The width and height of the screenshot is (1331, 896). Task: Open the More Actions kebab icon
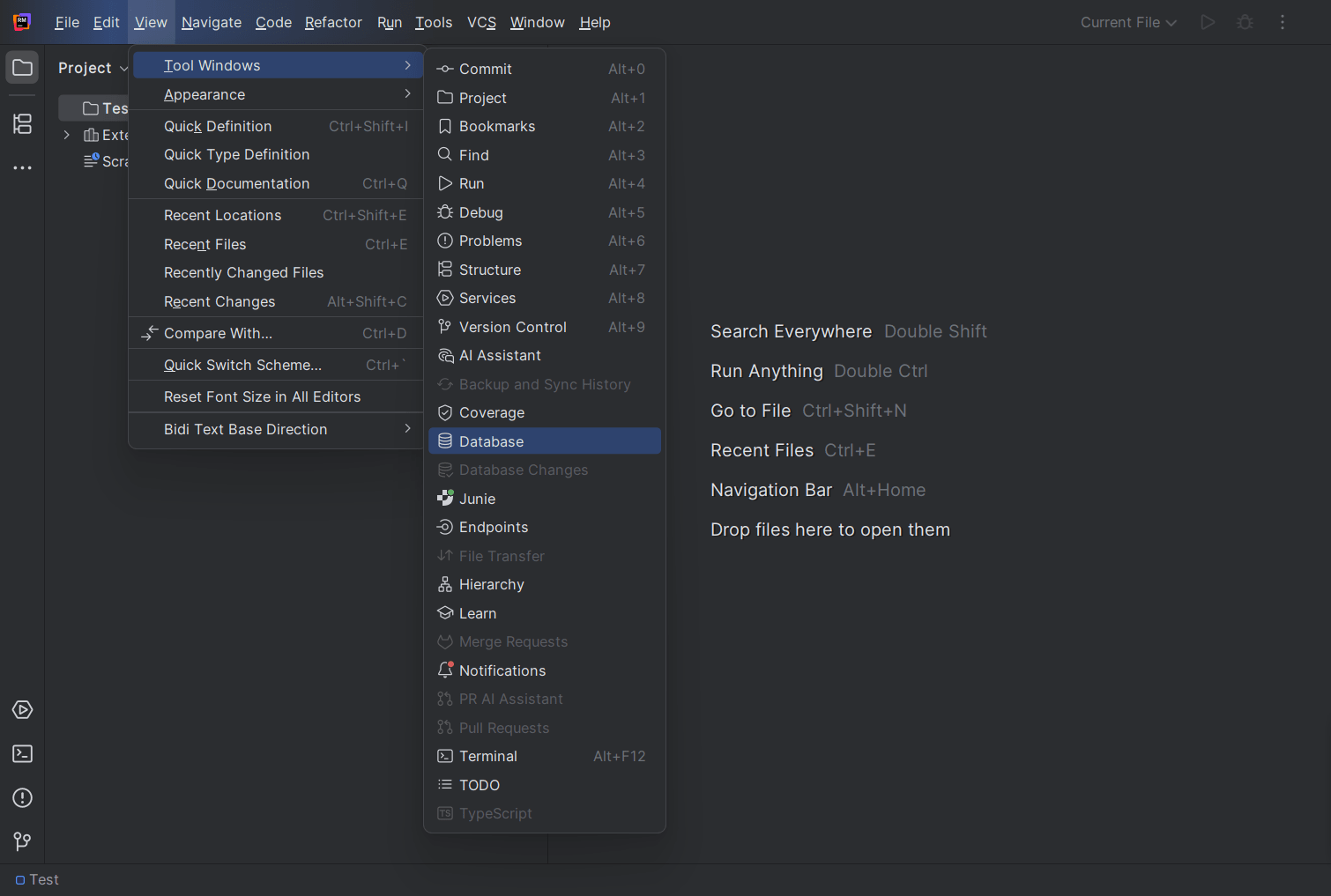1283,22
